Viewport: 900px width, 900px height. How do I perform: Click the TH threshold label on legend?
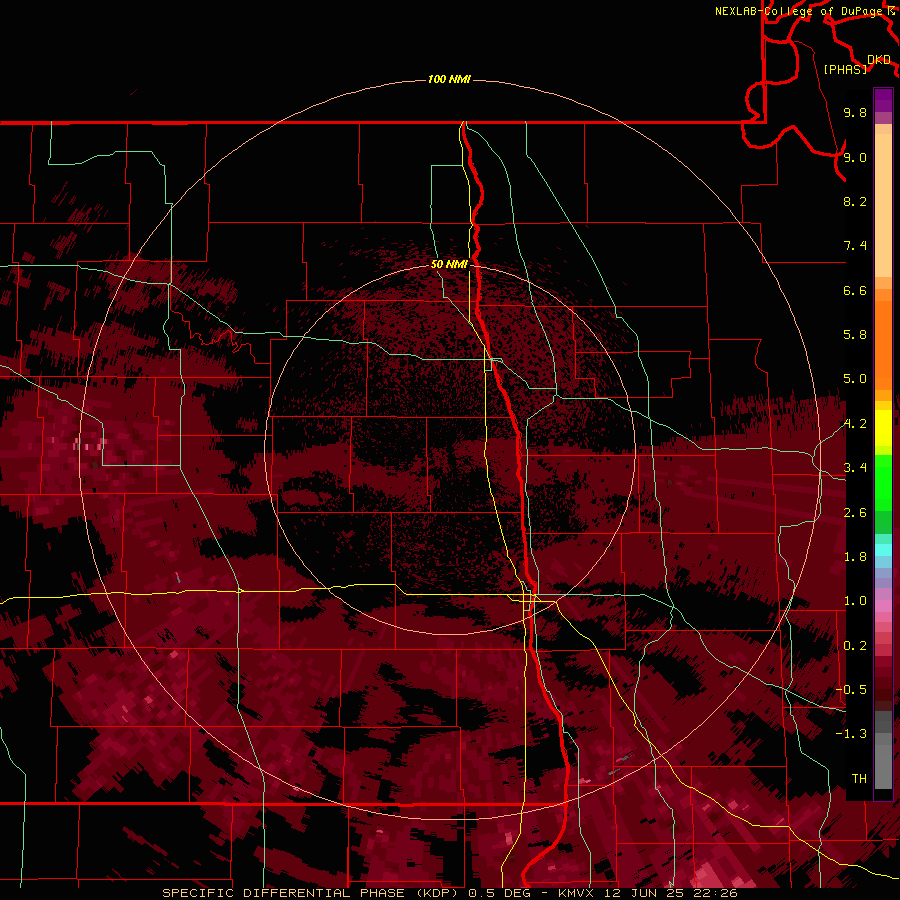[859, 779]
